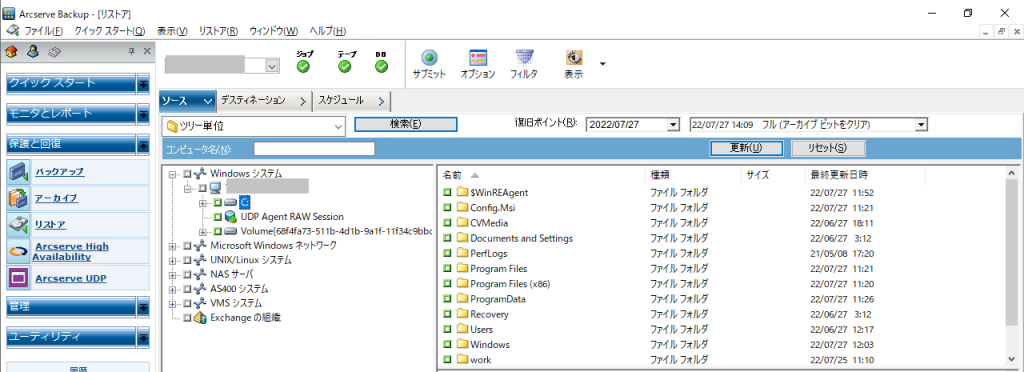Toggle checkbox for work folder

tap(447, 360)
